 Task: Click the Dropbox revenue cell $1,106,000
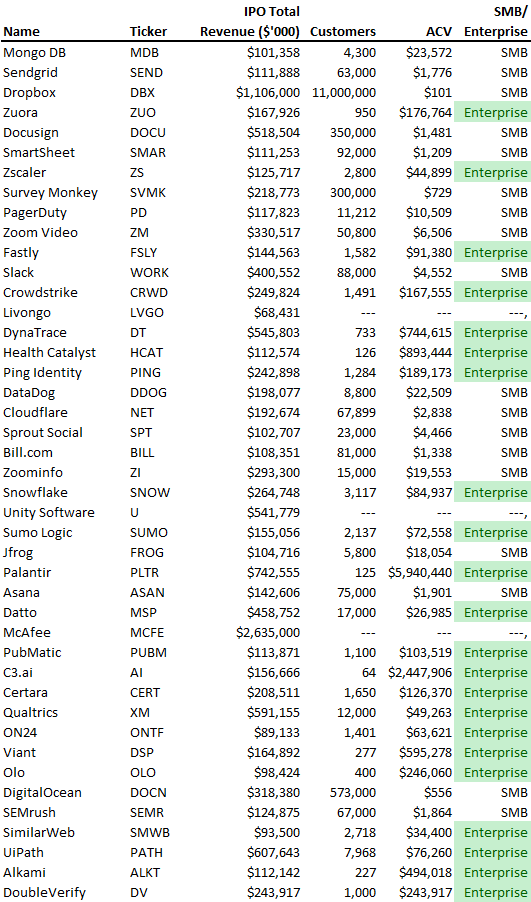pos(268,93)
